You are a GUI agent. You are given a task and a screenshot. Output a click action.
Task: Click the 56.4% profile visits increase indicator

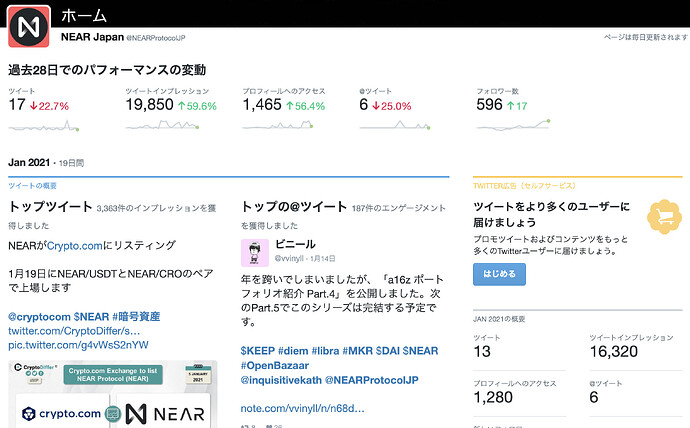tap(305, 106)
